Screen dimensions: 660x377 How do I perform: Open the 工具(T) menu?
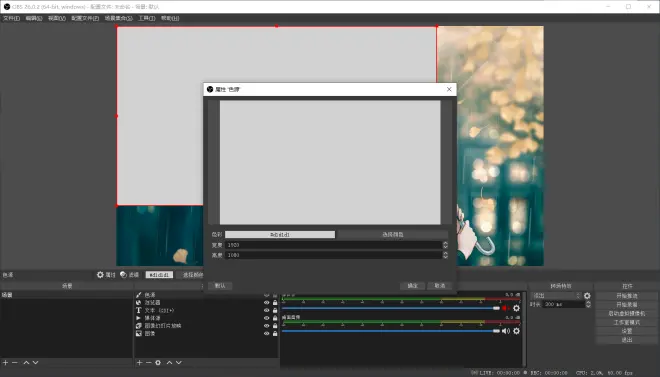point(147,18)
